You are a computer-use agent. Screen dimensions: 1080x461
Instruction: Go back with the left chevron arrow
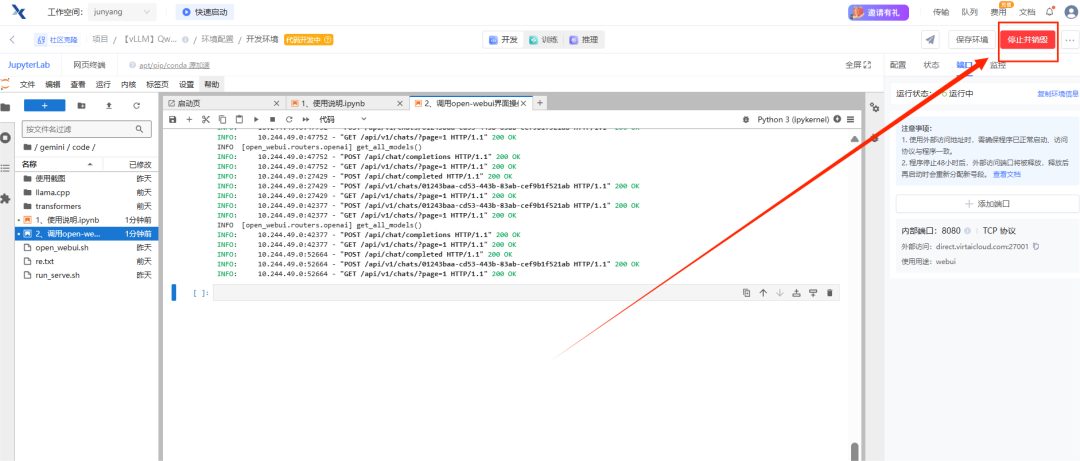pos(12,40)
